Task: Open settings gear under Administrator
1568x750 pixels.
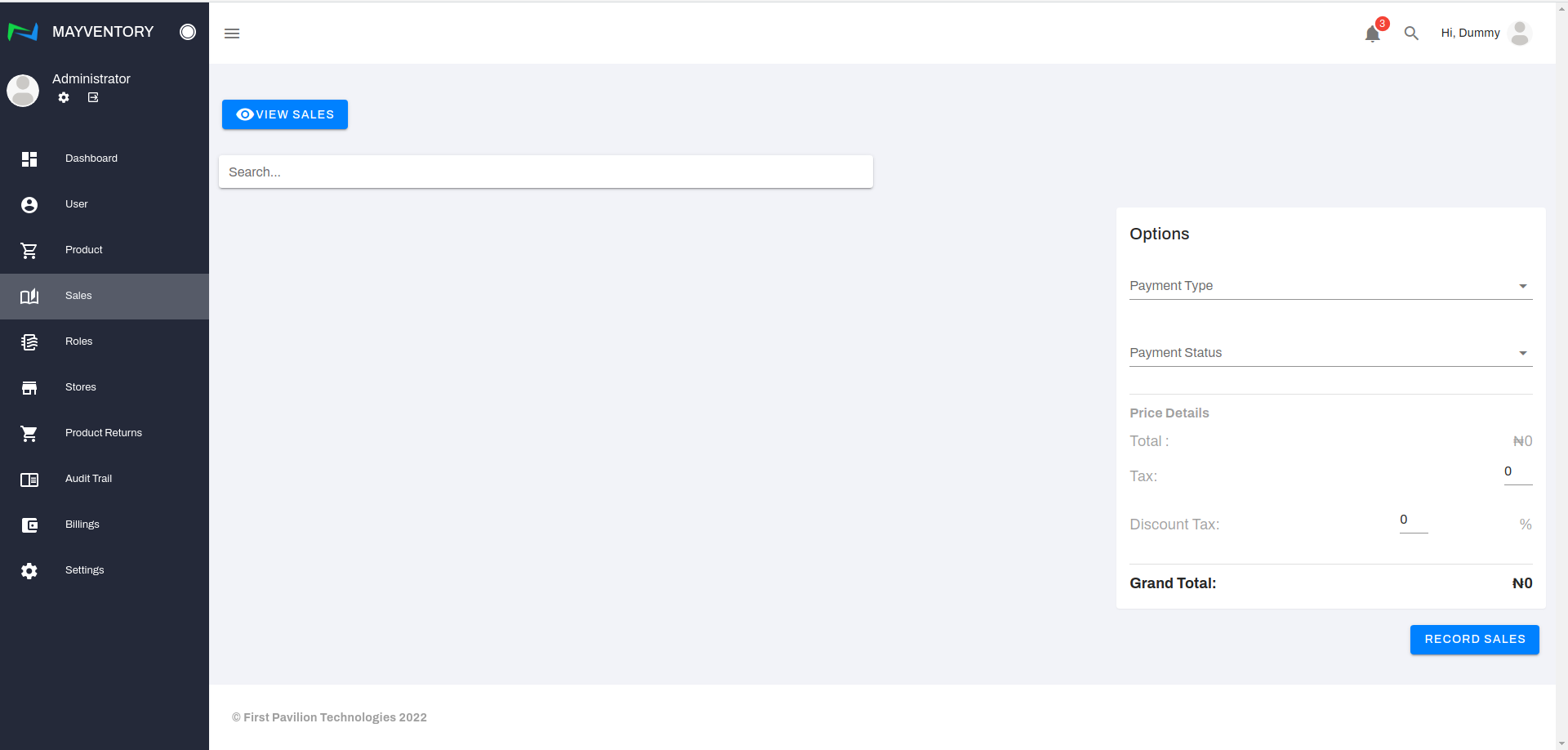Action: point(64,97)
